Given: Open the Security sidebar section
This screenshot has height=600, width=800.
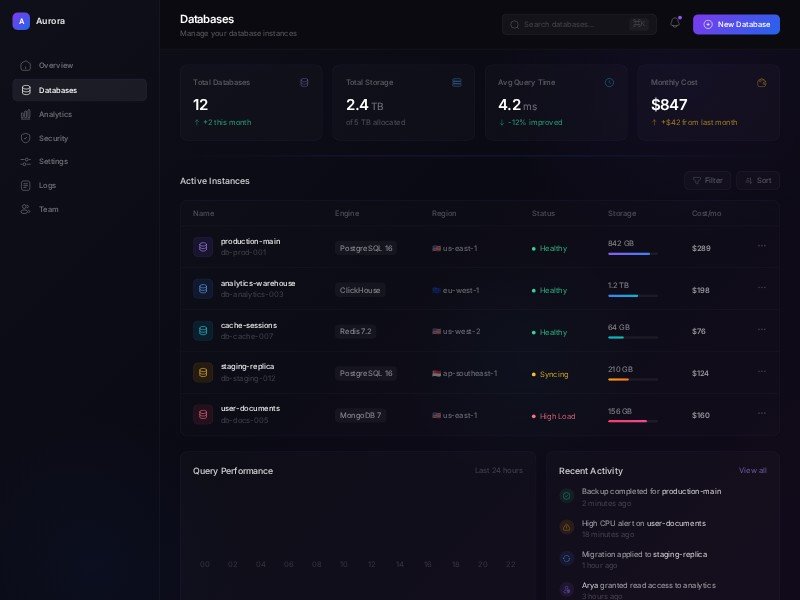Looking at the screenshot, I should click(x=53, y=138).
